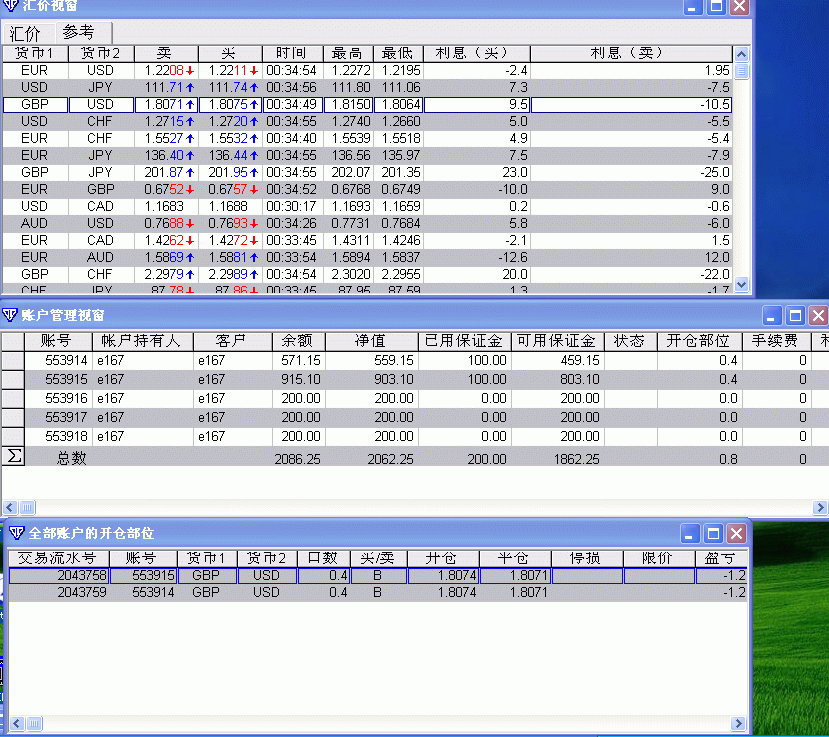Click the row selector beside account 553914
This screenshot has width=829, height=737.
click(13, 360)
